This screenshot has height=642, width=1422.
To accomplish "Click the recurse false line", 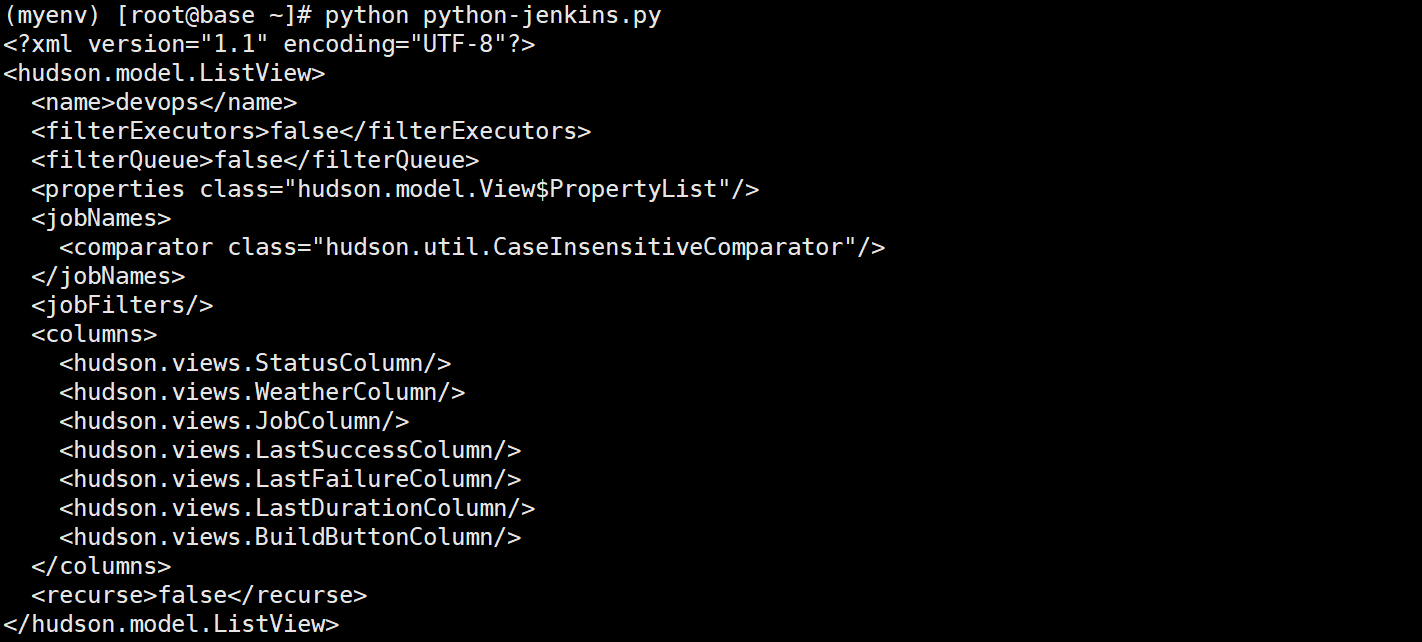I will coord(199,596).
